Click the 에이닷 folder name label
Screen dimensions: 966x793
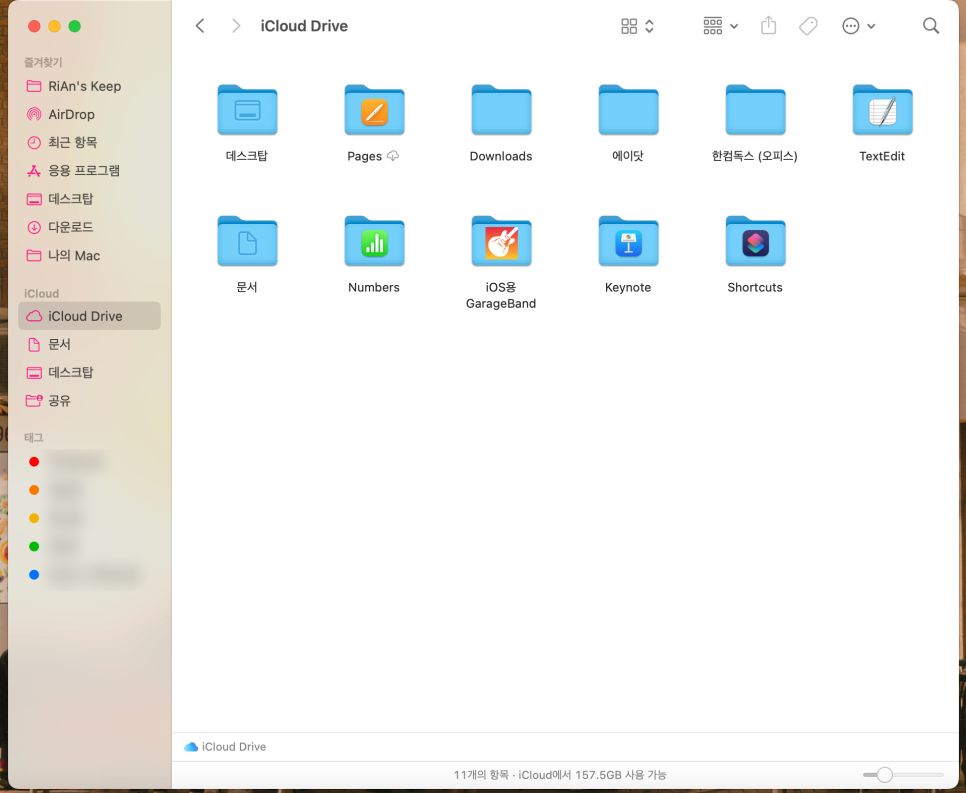click(x=628, y=157)
